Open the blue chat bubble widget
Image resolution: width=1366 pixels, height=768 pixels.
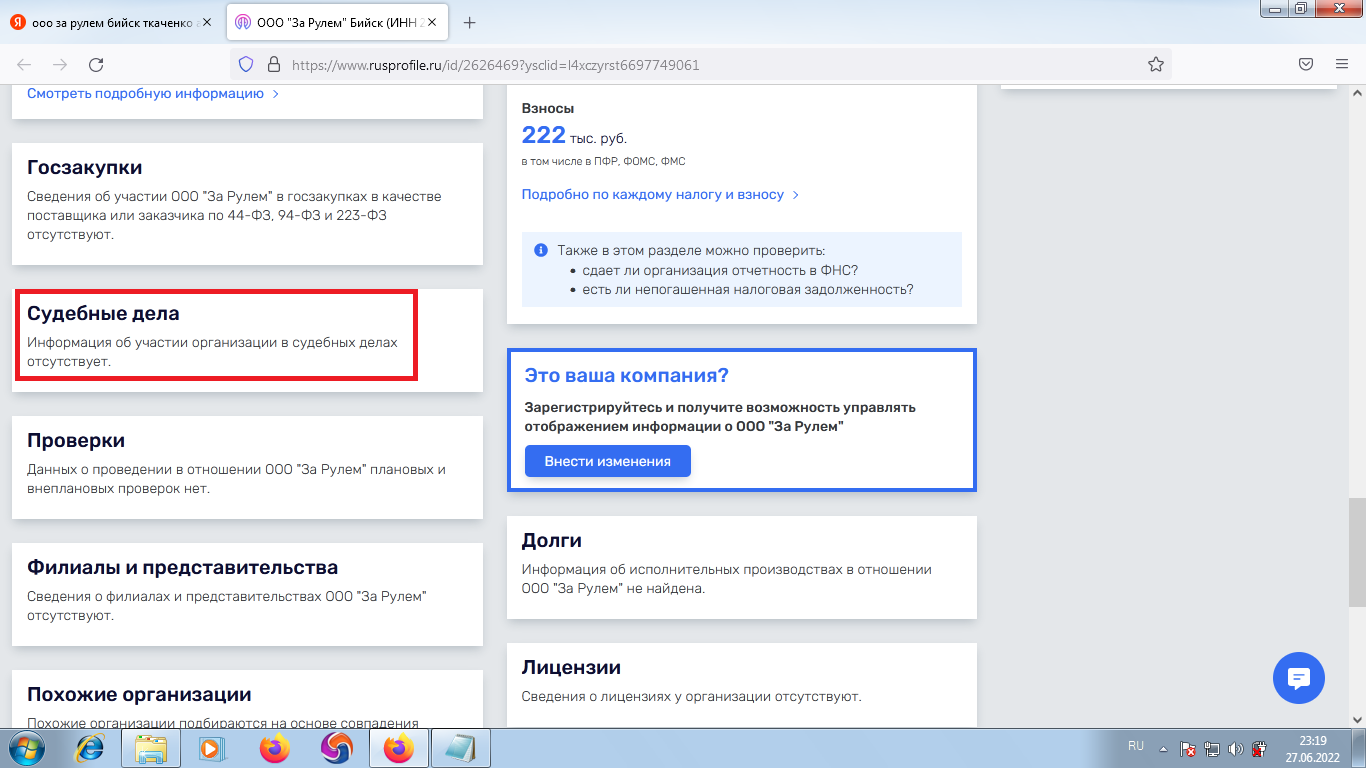pos(1298,678)
